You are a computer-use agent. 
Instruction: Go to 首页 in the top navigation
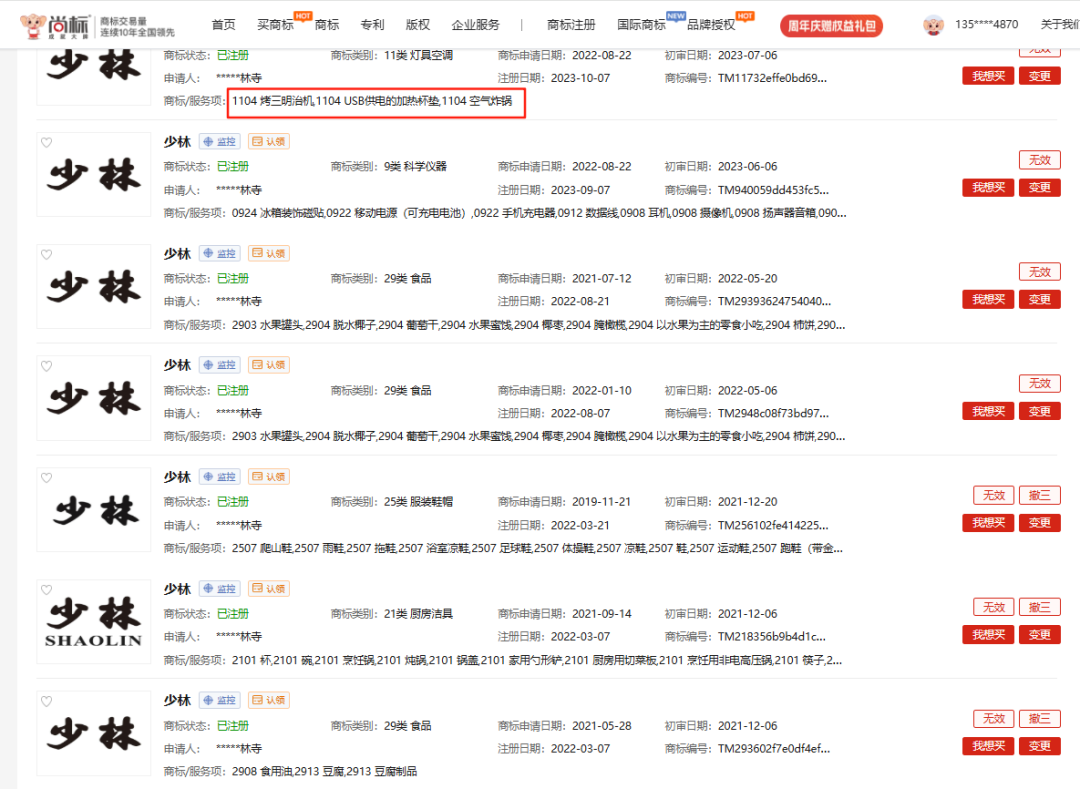tap(223, 25)
